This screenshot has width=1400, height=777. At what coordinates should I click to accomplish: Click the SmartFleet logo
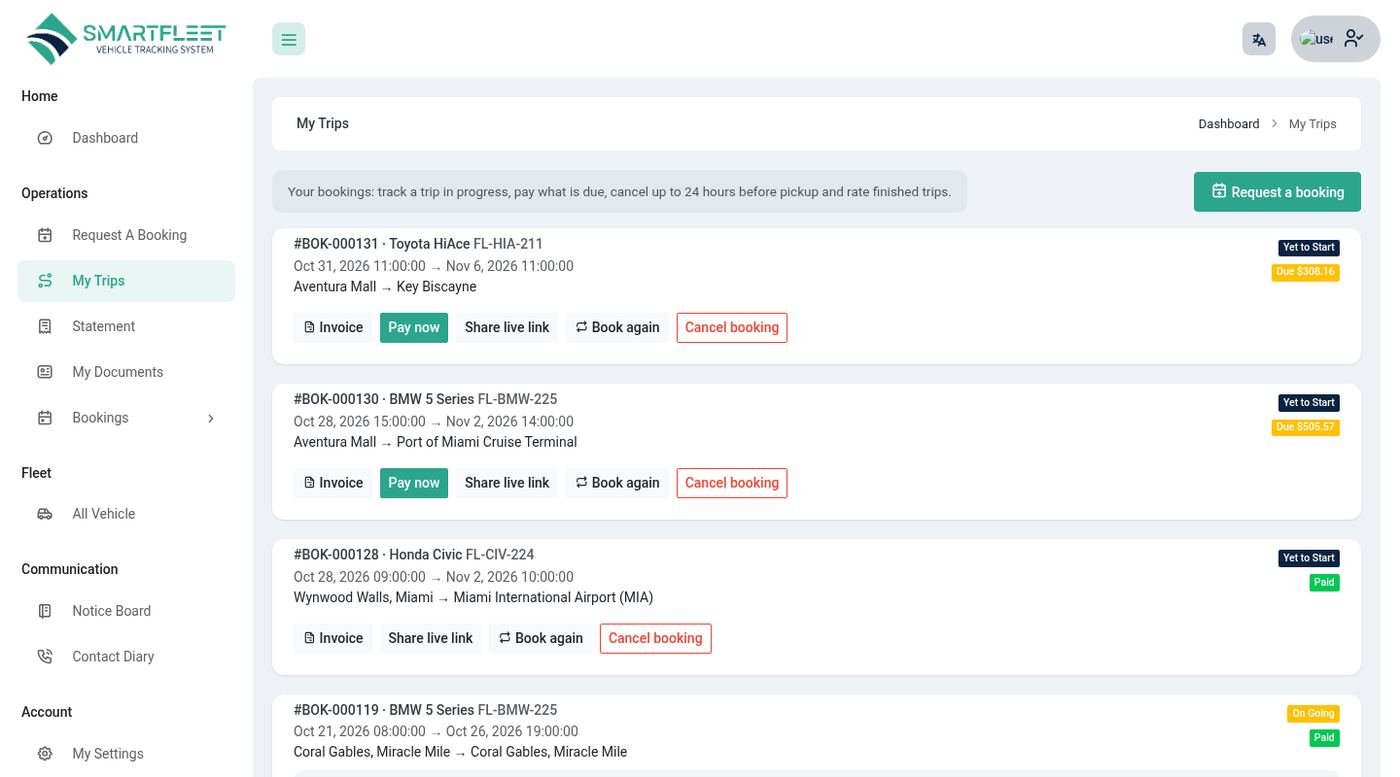[x=126, y=39]
